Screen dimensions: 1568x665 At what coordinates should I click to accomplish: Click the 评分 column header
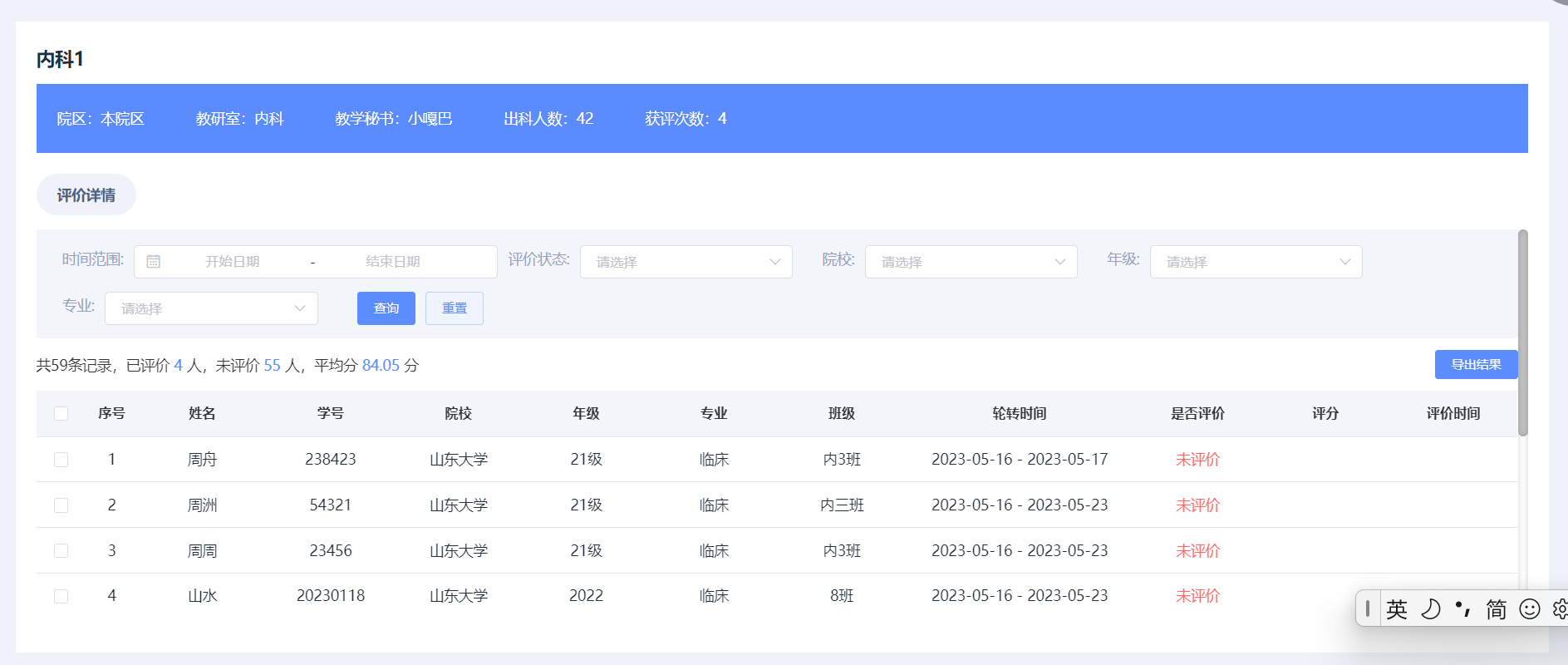(1325, 414)
